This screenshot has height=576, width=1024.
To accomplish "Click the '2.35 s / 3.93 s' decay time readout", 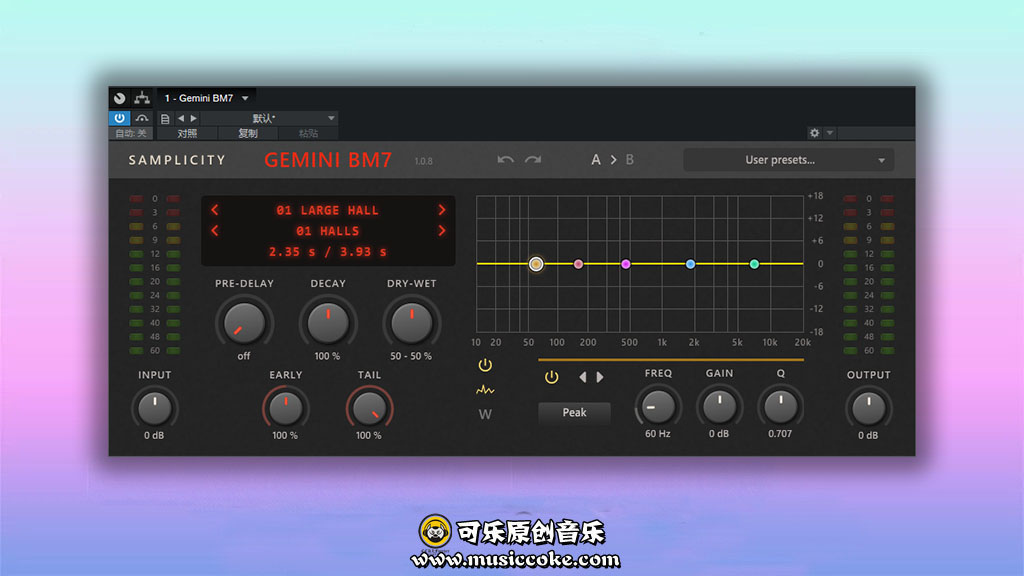I will click(x=327, y=252).
